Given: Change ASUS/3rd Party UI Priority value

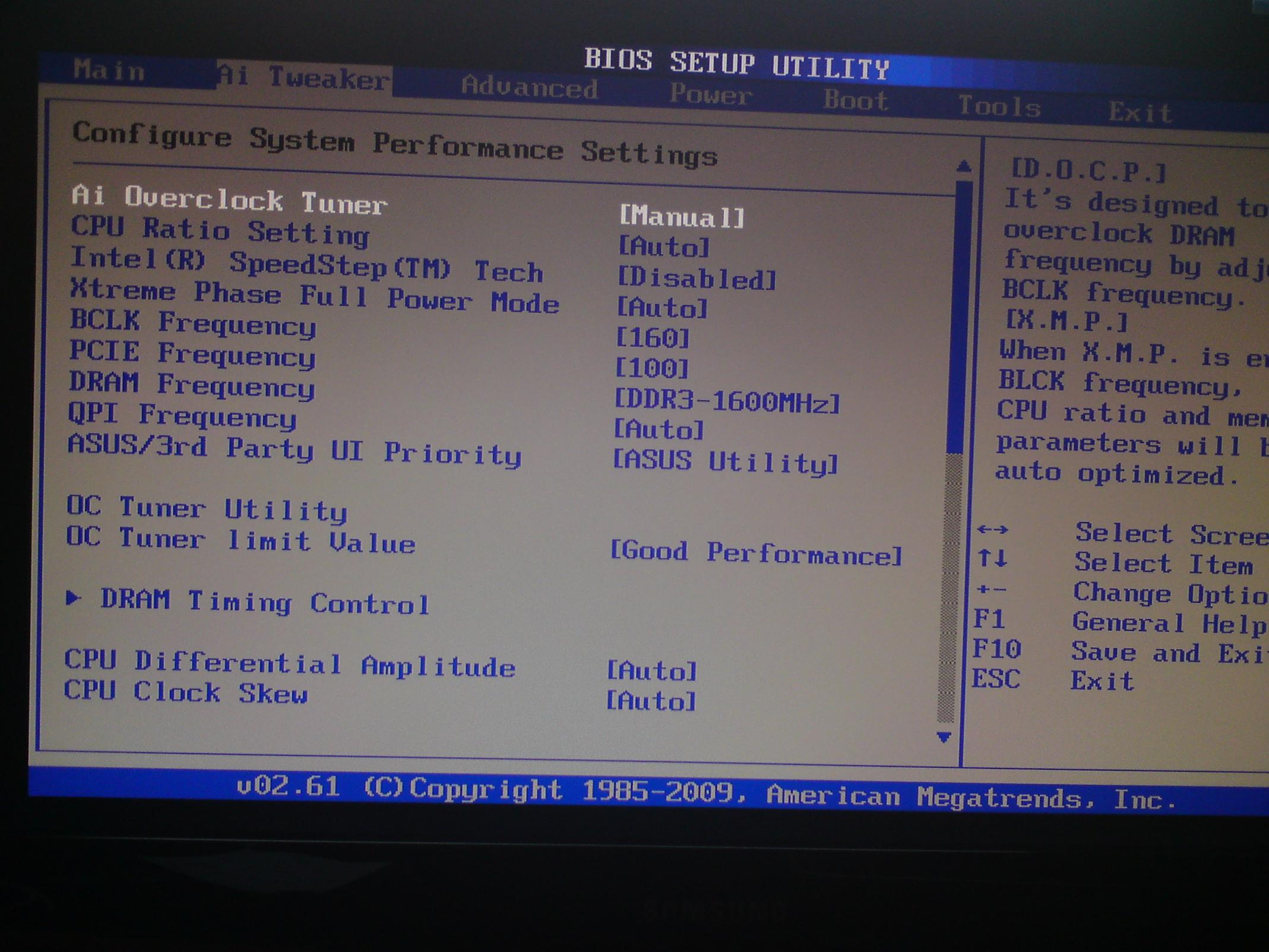Looking at the screenshot, I should click(725, 462).
